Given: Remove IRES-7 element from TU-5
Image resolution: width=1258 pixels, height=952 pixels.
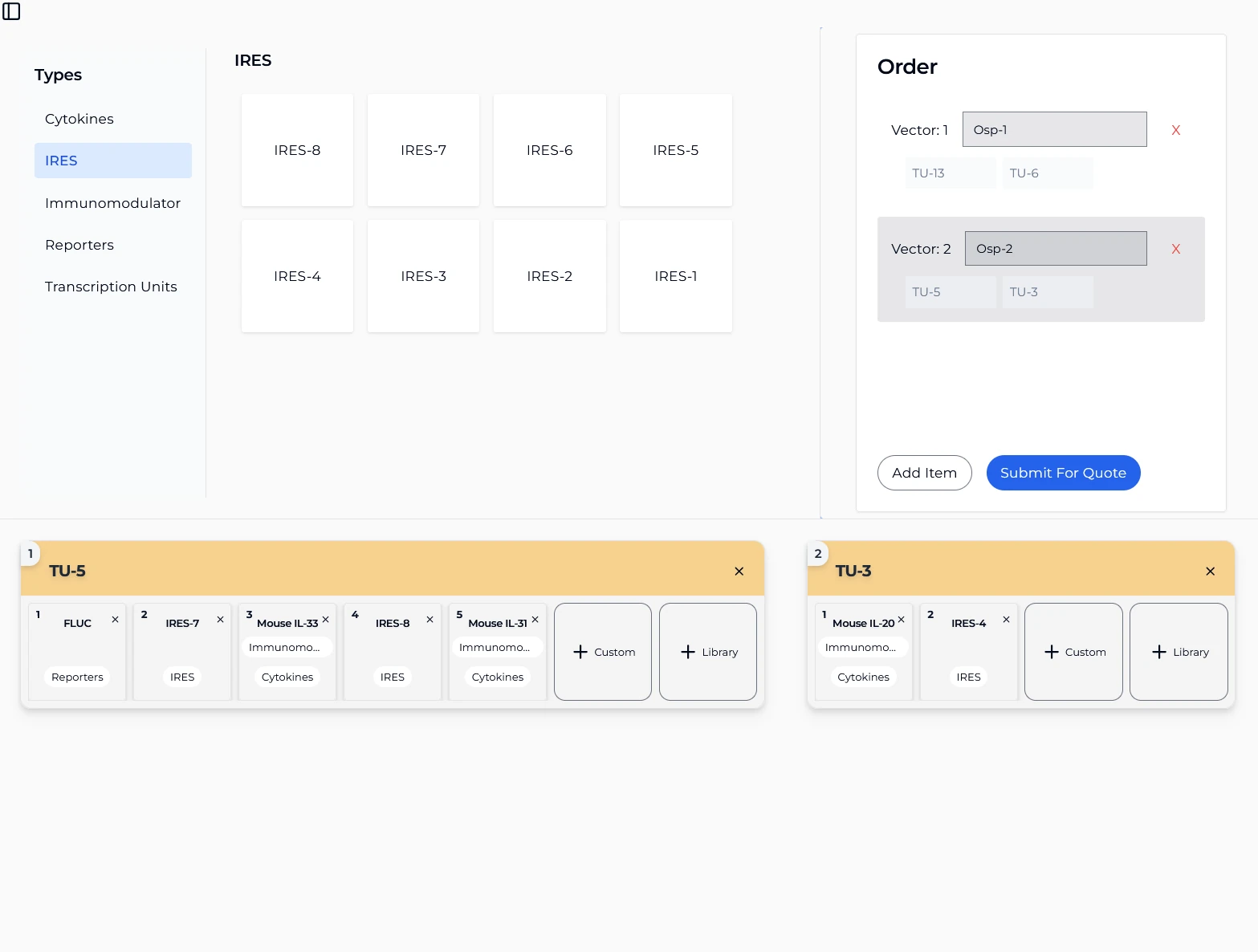Looking at the screenshot, I should click(x=220, y=620).
